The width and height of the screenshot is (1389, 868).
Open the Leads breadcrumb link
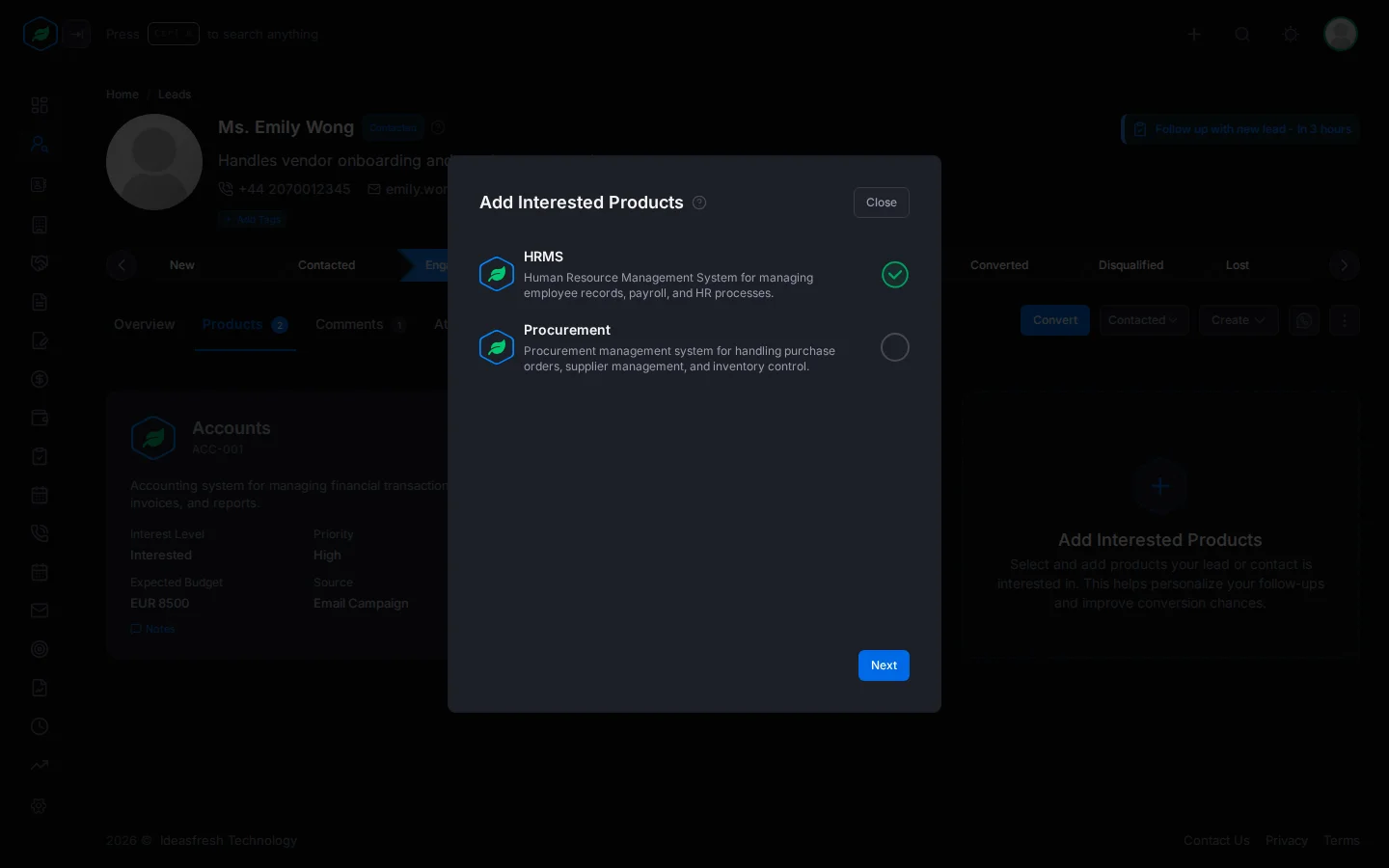(175, 95)
